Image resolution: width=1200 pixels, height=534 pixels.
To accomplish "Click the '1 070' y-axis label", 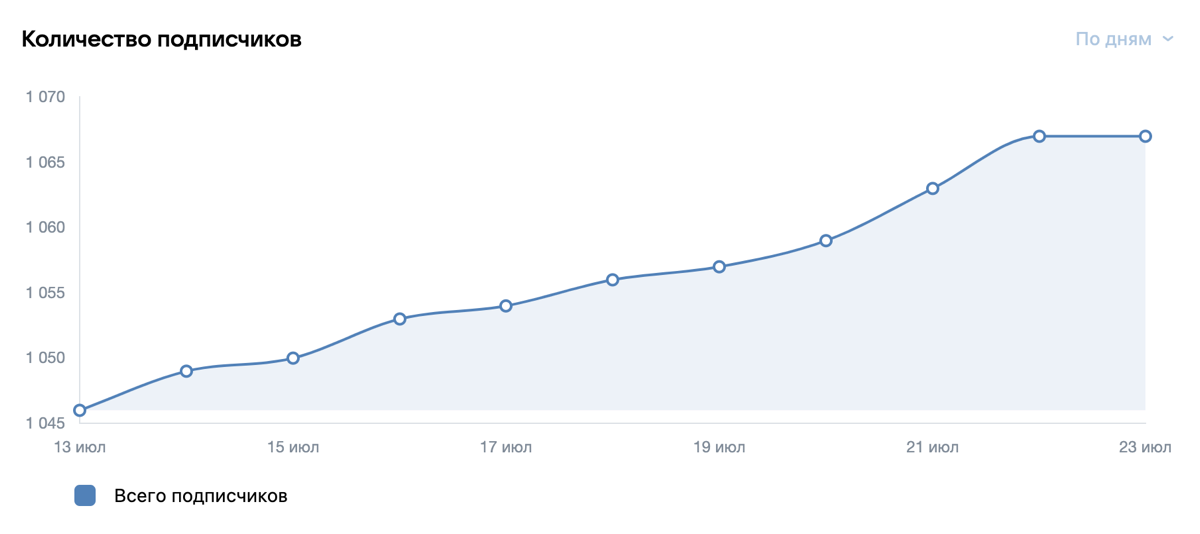I will click(46, 98).
